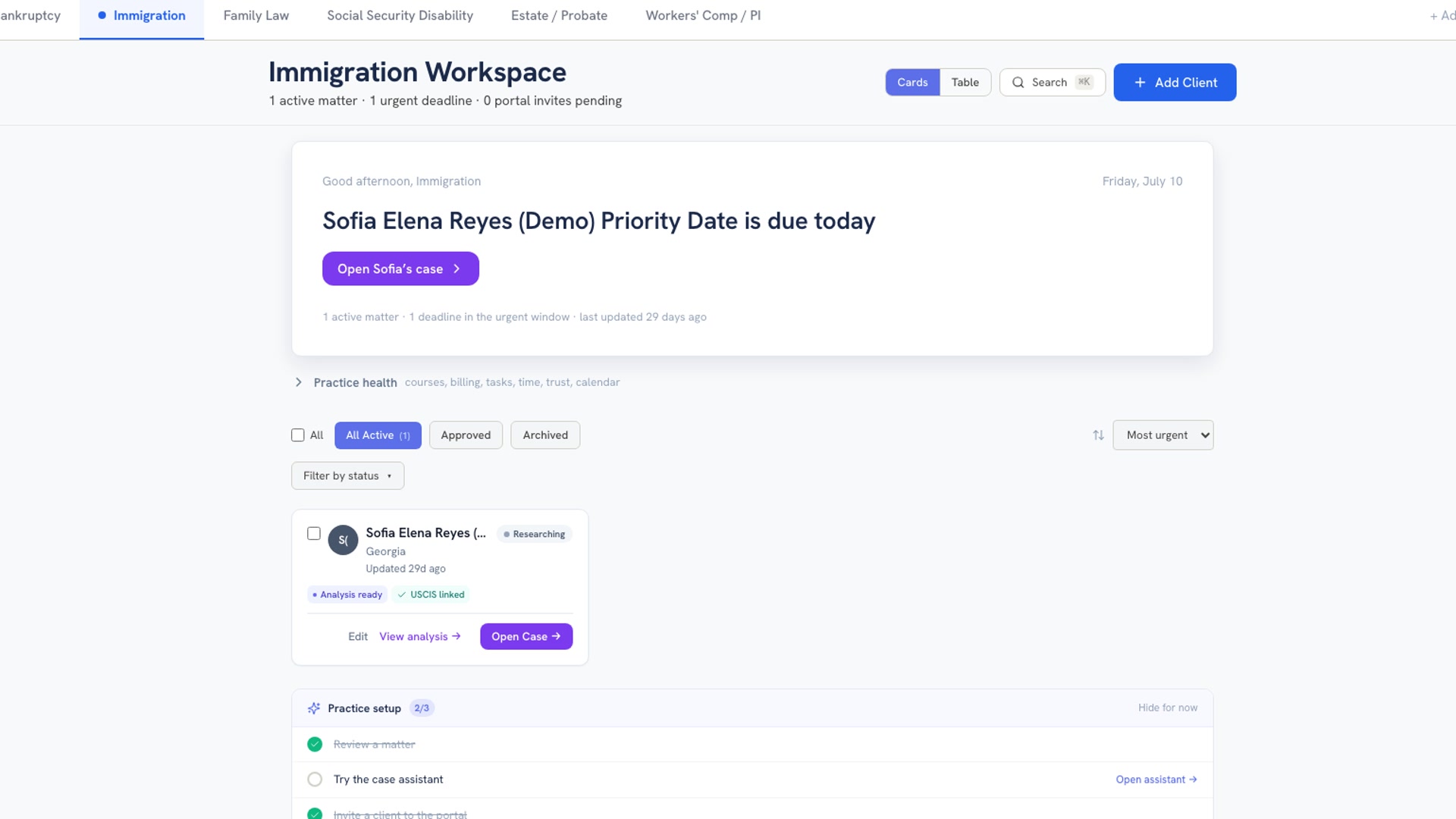Viewport: 1456px width, 819px height.
Task: Open the Filter by status dropdown
Action: pos(347,475)
